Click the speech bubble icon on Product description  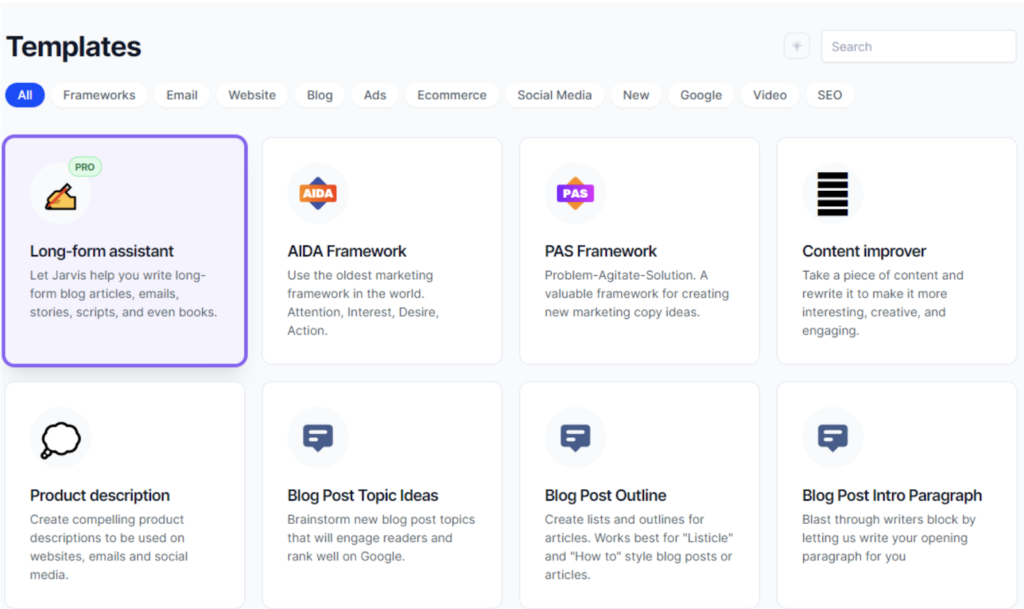point(61,437)
